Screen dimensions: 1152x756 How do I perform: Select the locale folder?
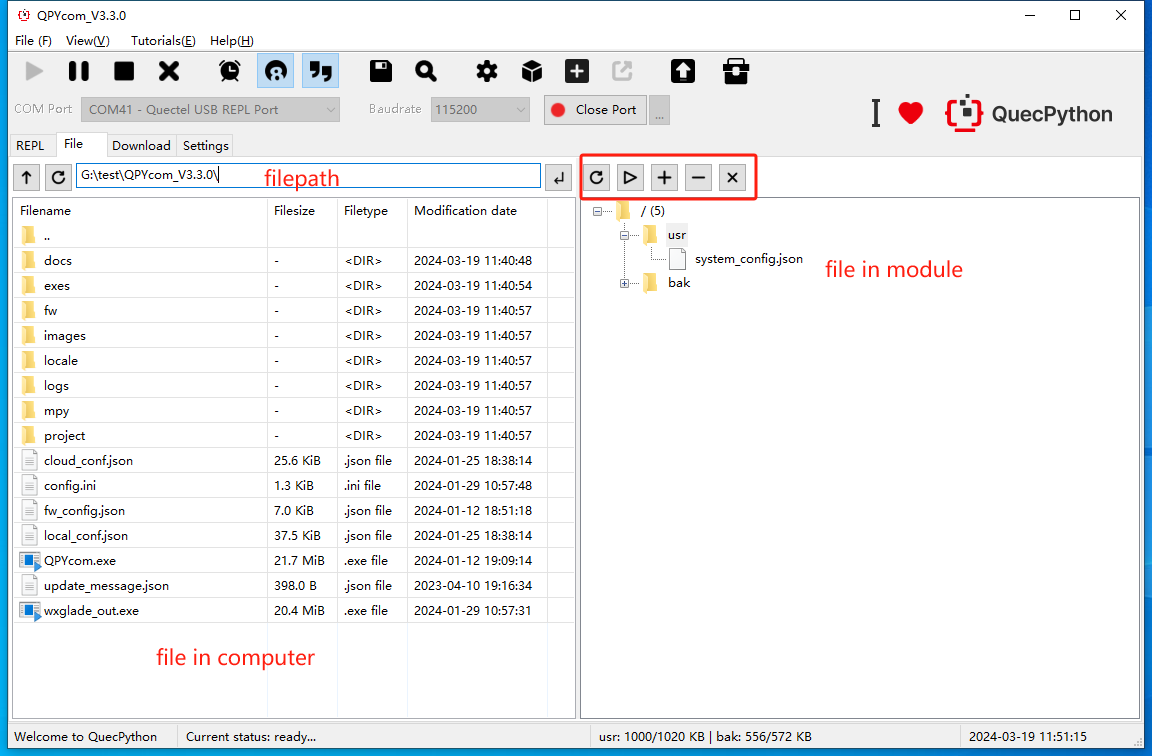[294, 361]
